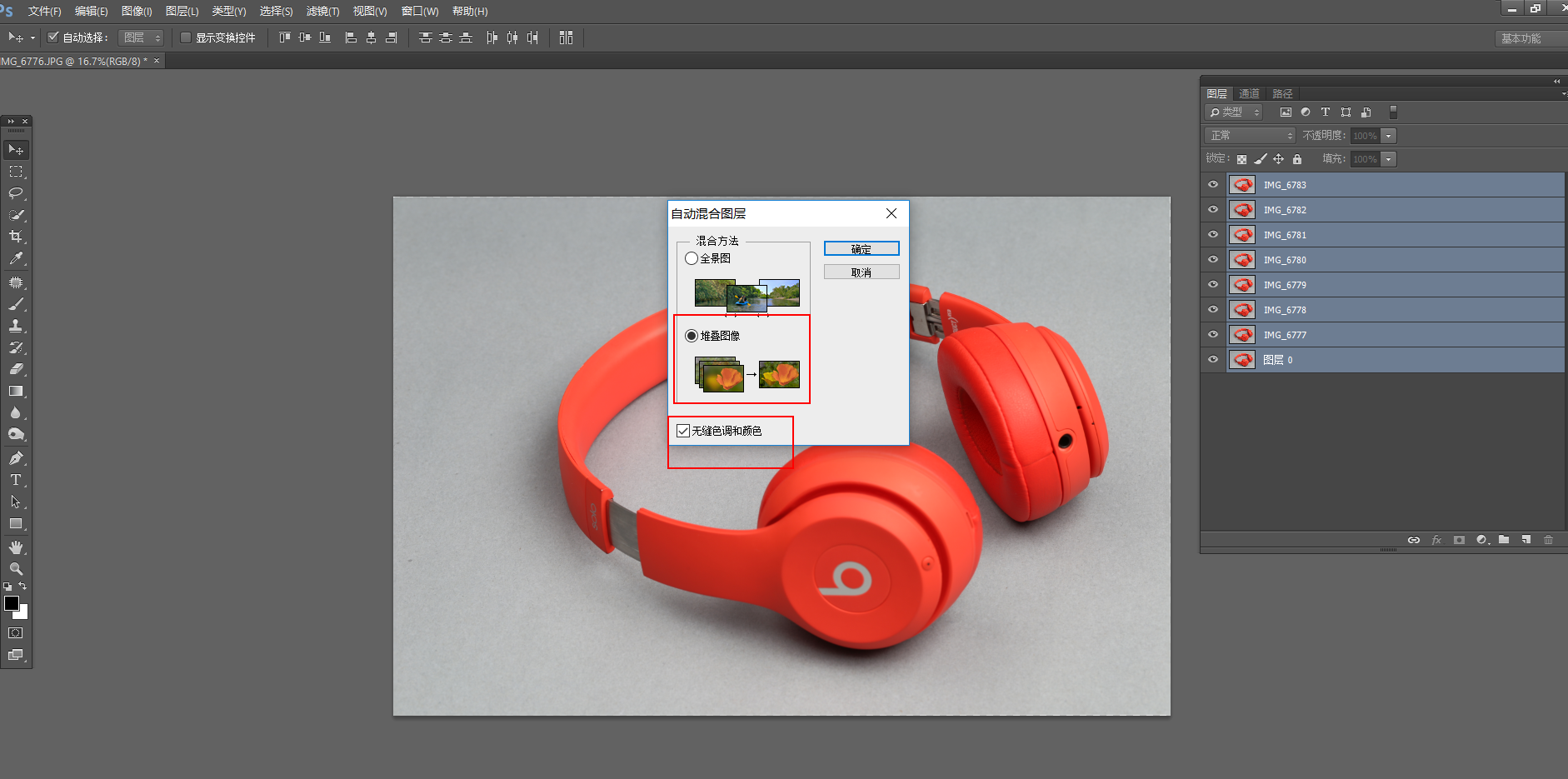Screen dimensions: 1568x779
Task: Select the Hand tool
Action: 16,547
